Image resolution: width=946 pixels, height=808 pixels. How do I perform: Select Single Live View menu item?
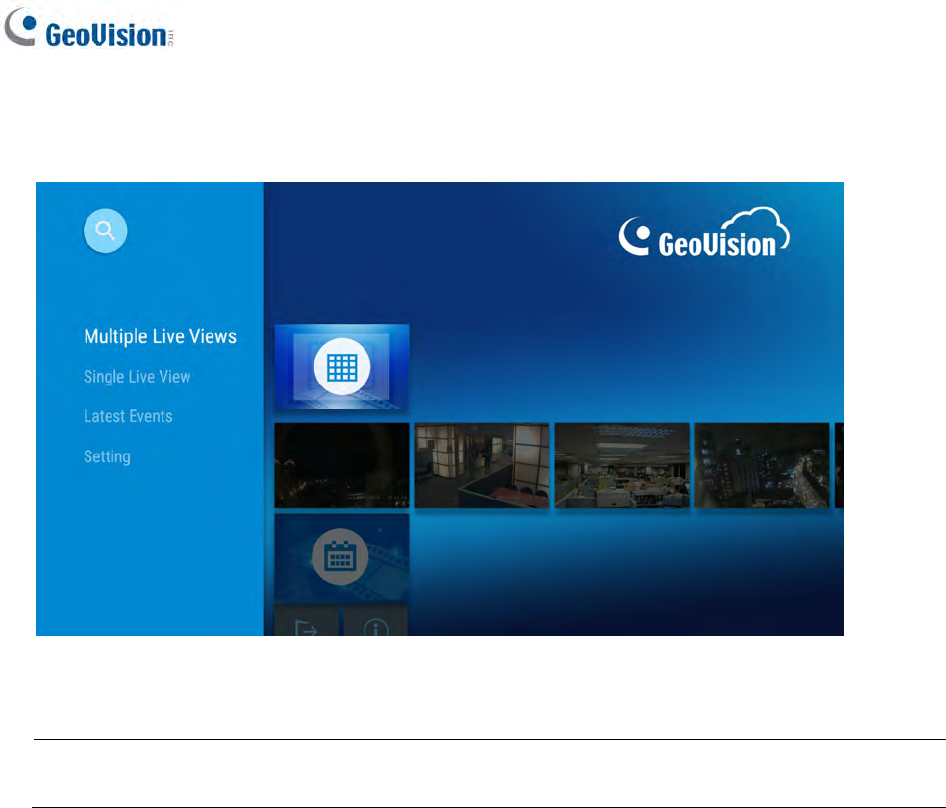pyautogui.click(x=137, y=377)
